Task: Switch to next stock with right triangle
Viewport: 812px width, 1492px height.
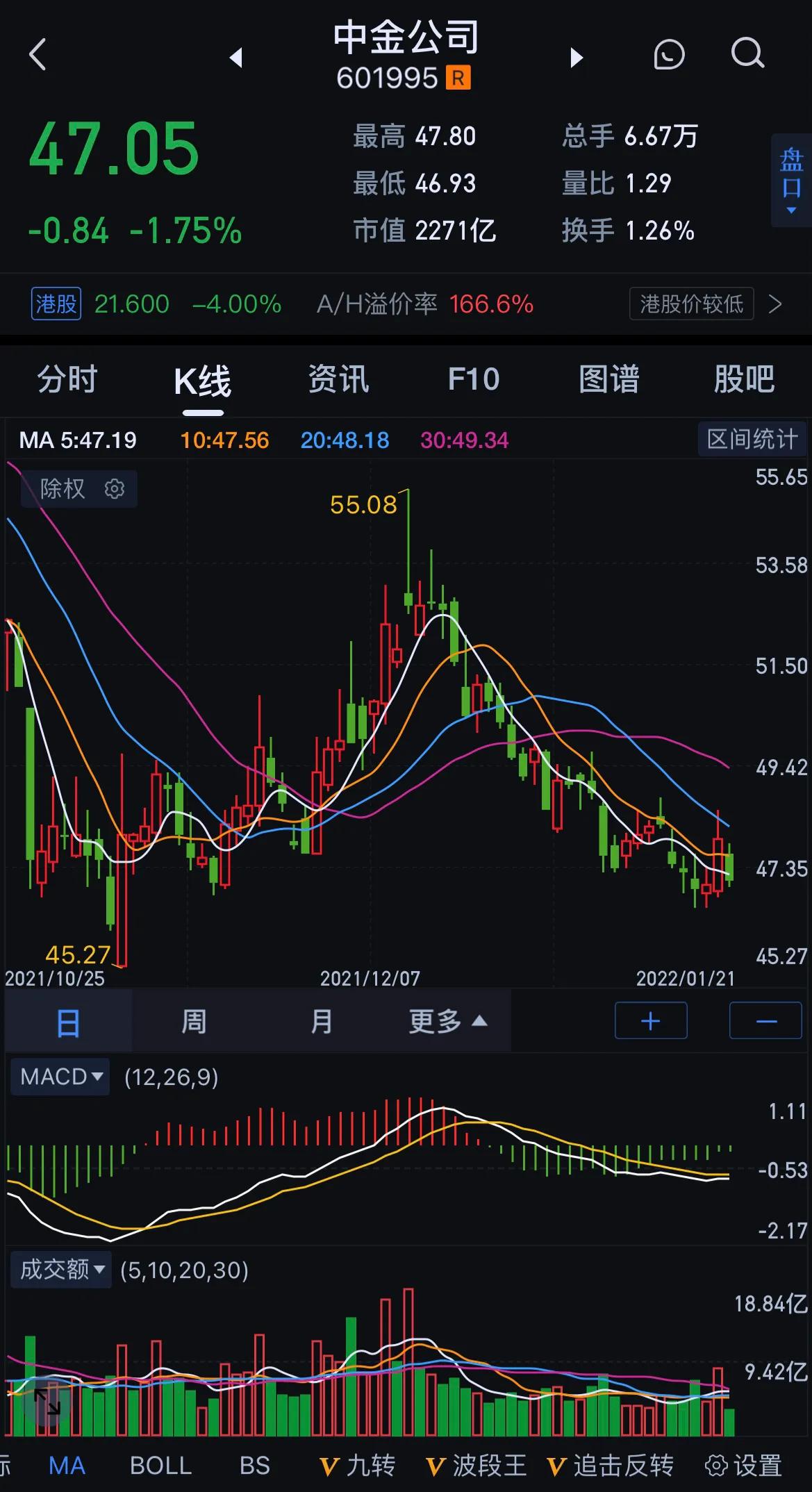Action: tap(576, 57)
